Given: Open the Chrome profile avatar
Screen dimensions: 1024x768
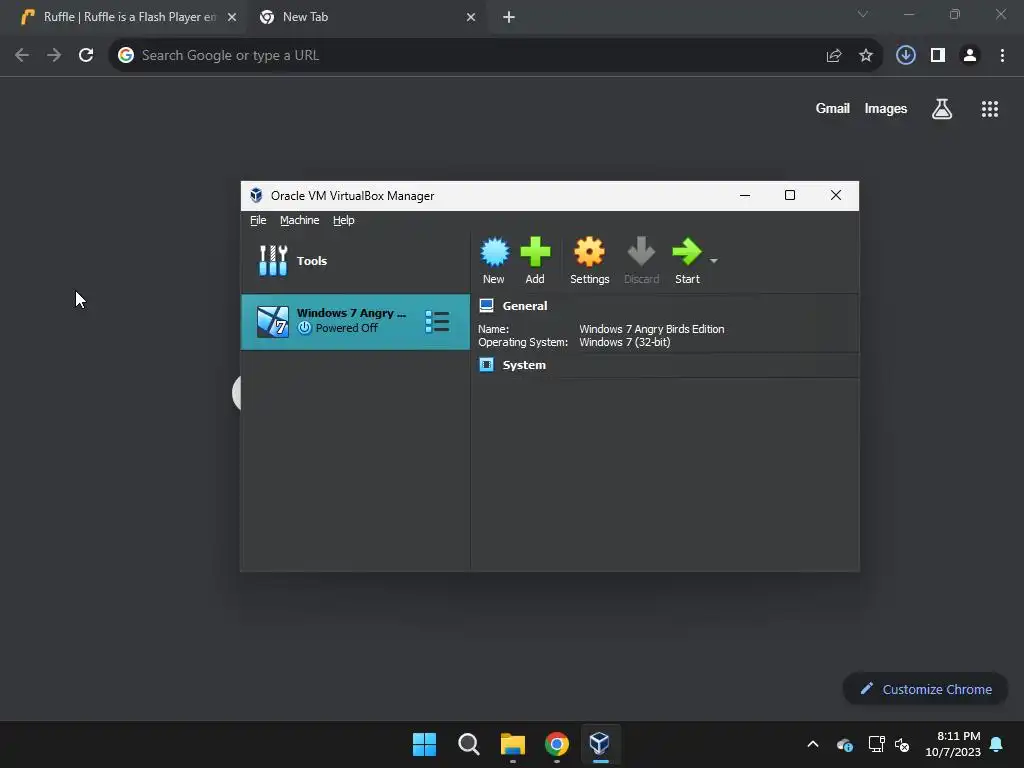Looking at the screenshot, I should point(970,56).
